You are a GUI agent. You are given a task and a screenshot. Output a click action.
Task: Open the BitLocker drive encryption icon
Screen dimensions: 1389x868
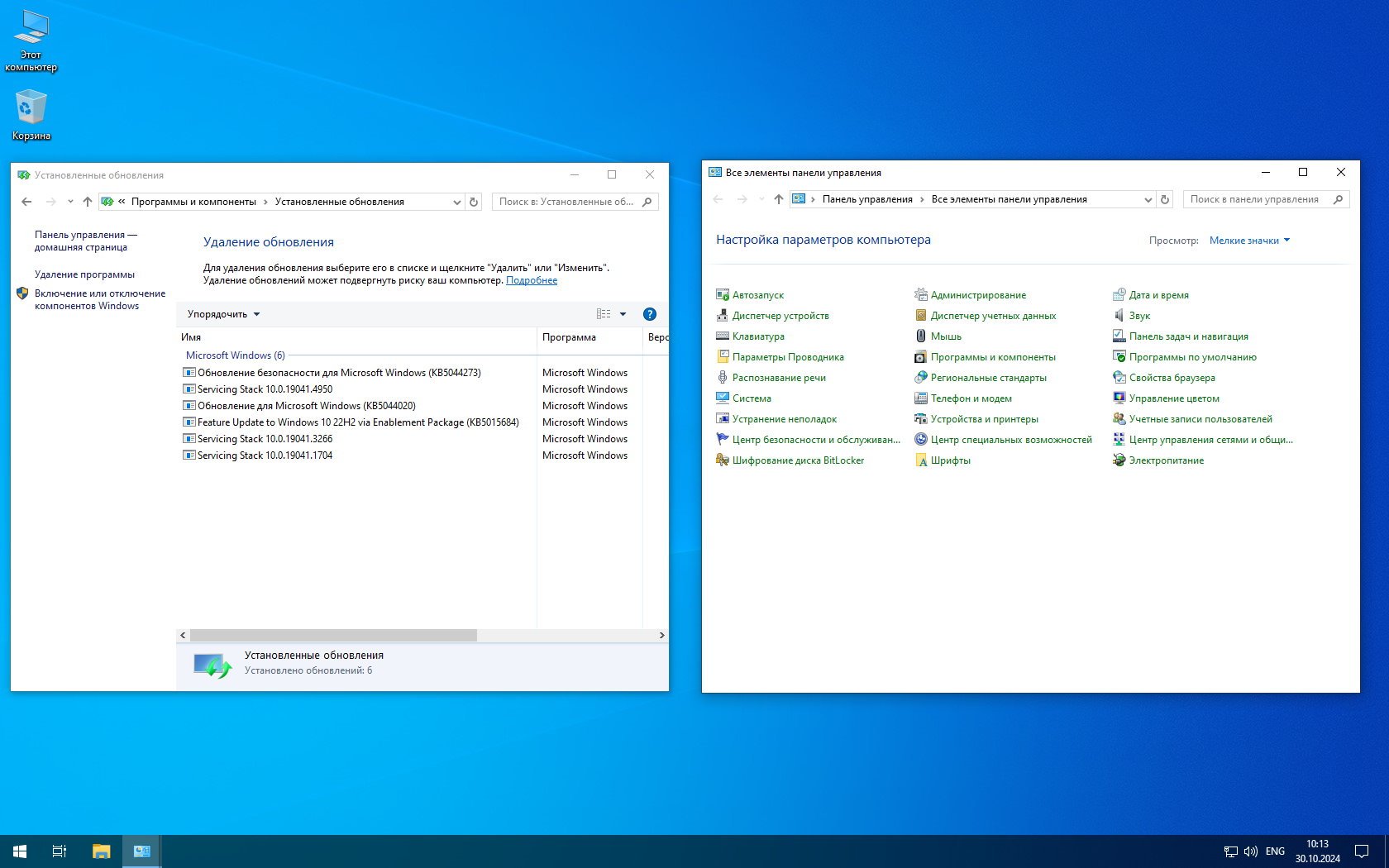(x=722, y=460)
